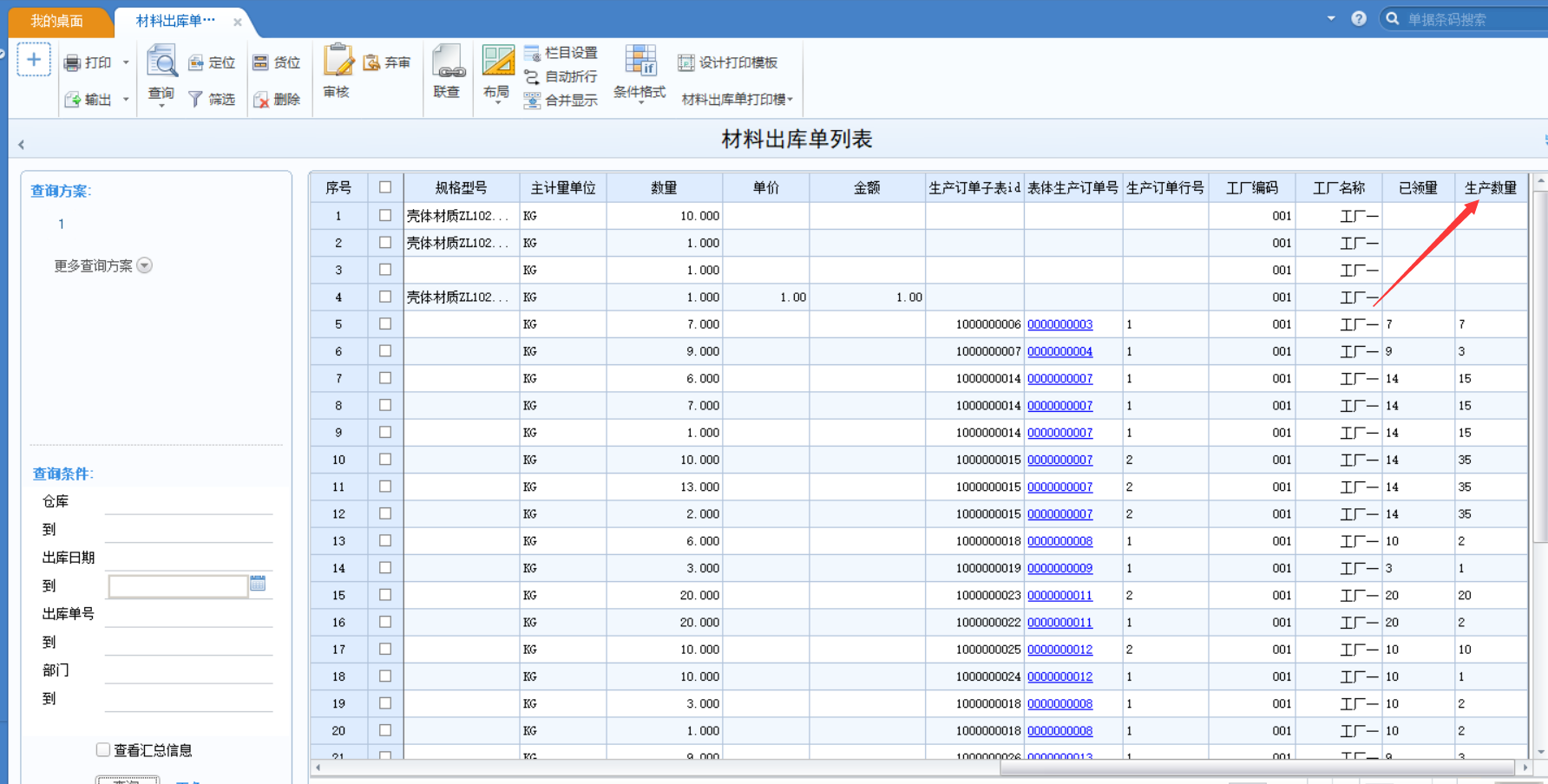Image resolution: width=1548 pixels, height=784 pixels.
Task: Click the help question mark icon
Action: coord(1359,18)
